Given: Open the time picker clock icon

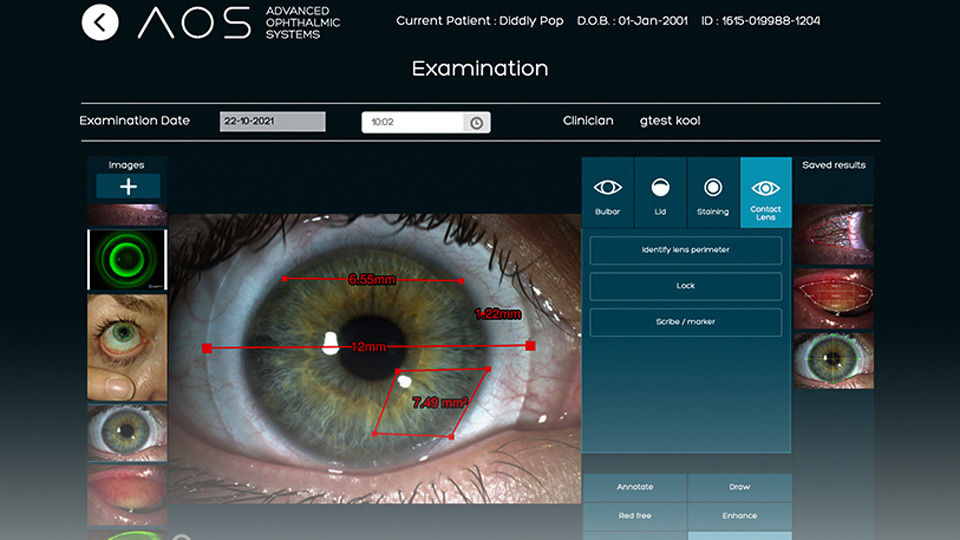Looking at the screenshot, I should [476, 122].
